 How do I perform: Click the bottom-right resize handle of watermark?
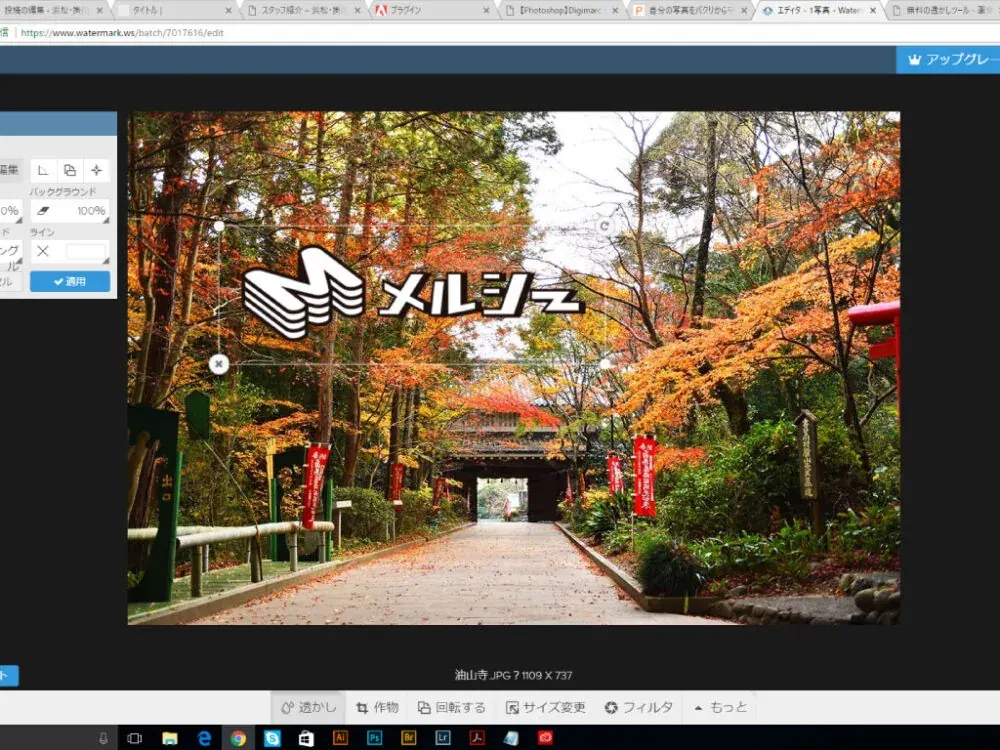point(605,364)
